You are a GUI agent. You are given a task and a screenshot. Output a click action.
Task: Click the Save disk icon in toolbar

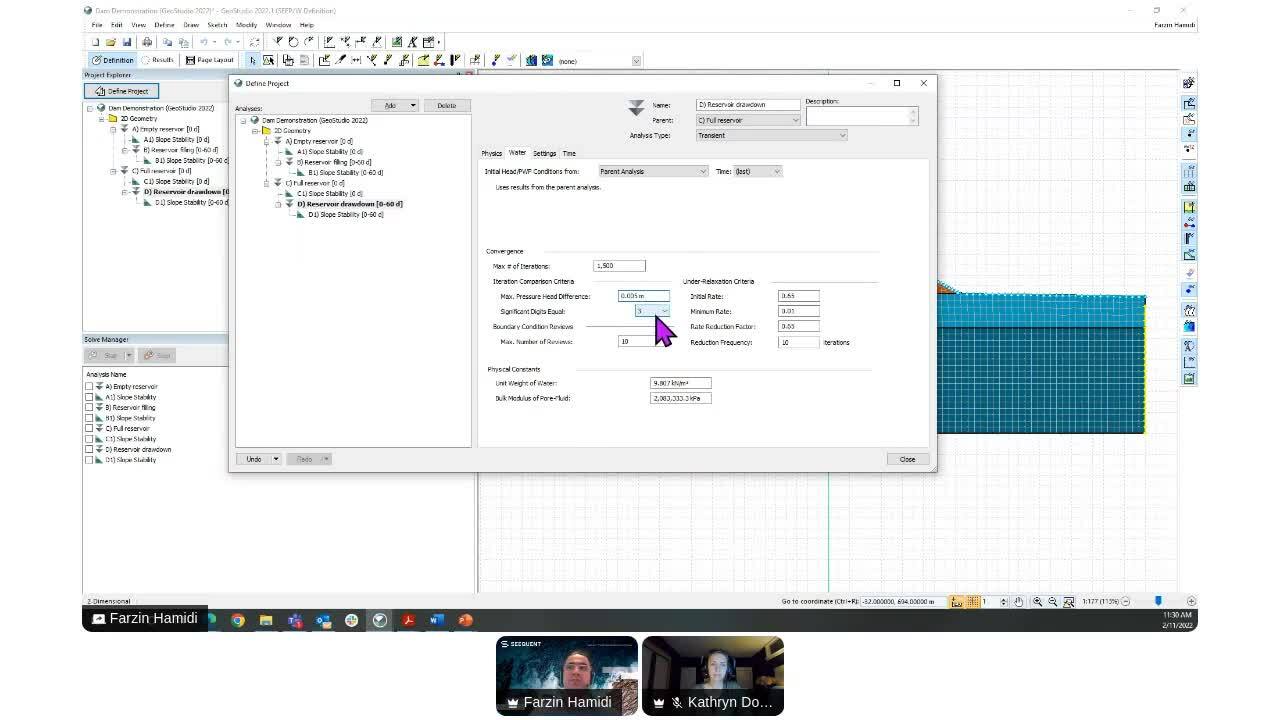tap(127, 42)
